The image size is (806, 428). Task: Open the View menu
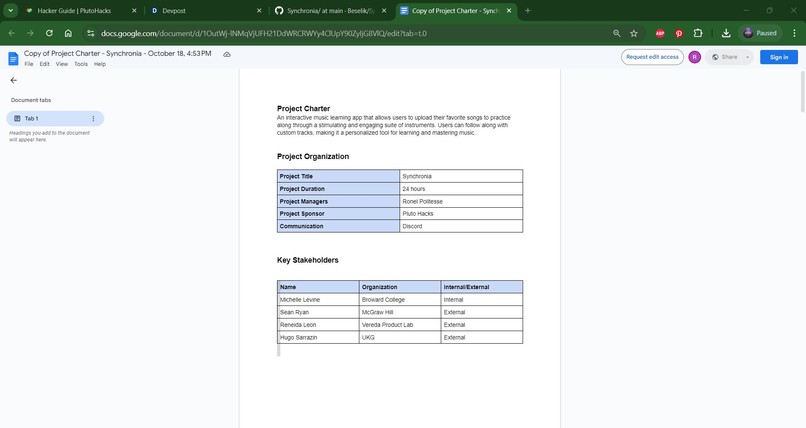(x=62, y=64)
